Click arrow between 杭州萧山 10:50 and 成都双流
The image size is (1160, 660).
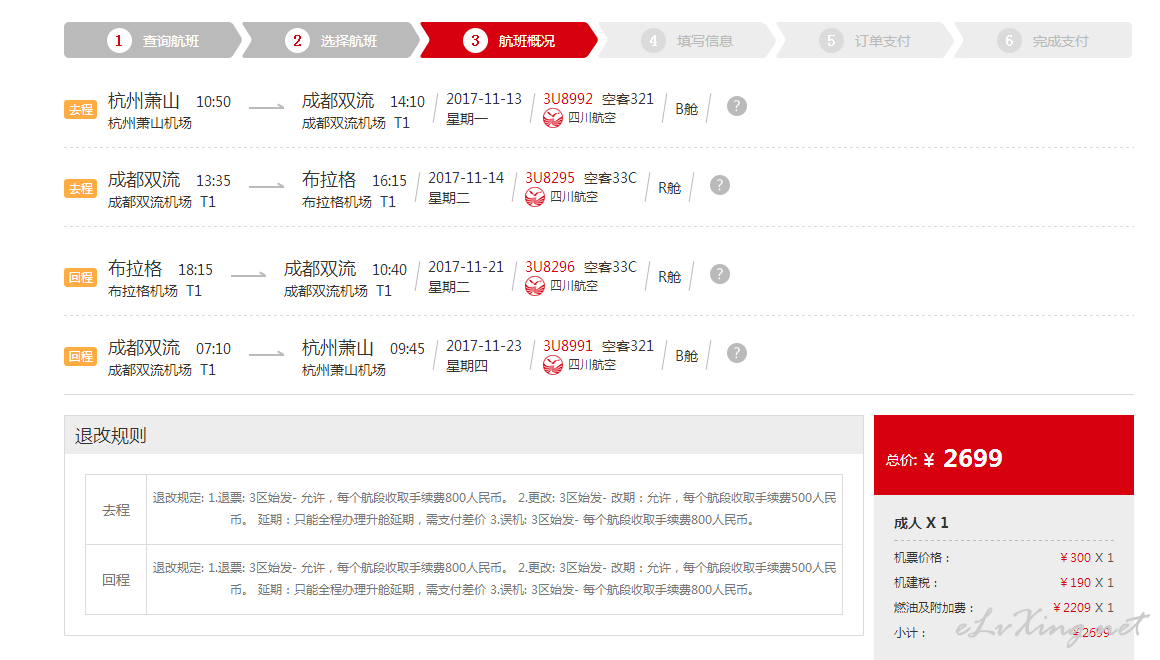click(266, 107)
